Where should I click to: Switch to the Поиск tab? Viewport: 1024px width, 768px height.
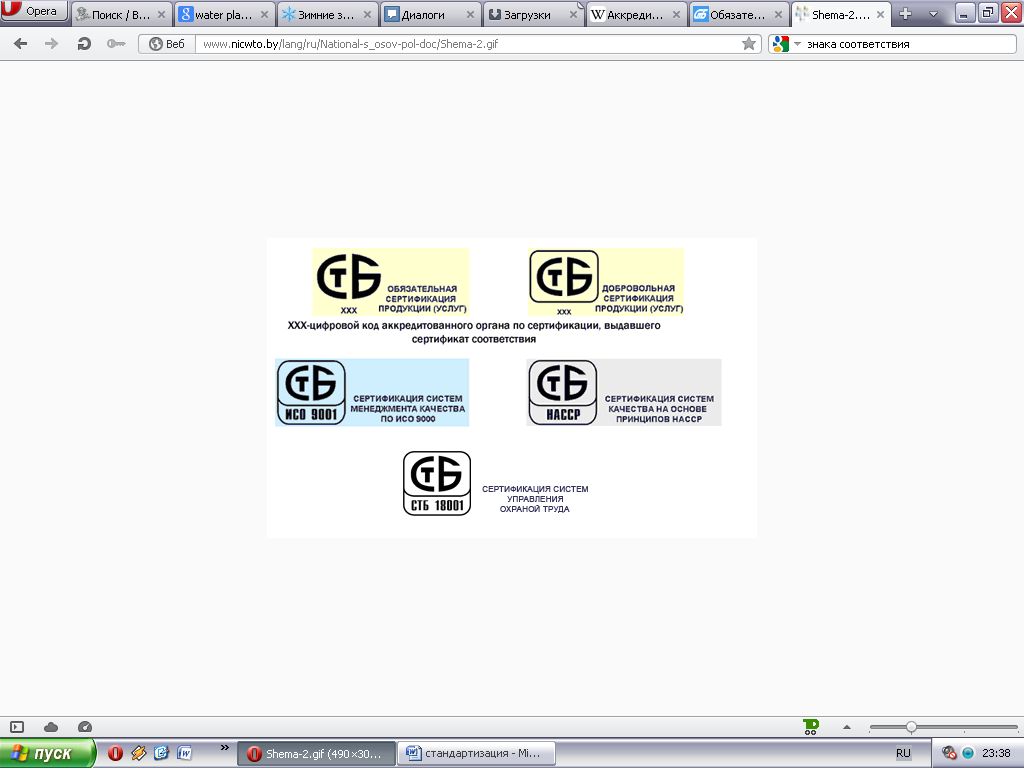click(x=121, y=14)
